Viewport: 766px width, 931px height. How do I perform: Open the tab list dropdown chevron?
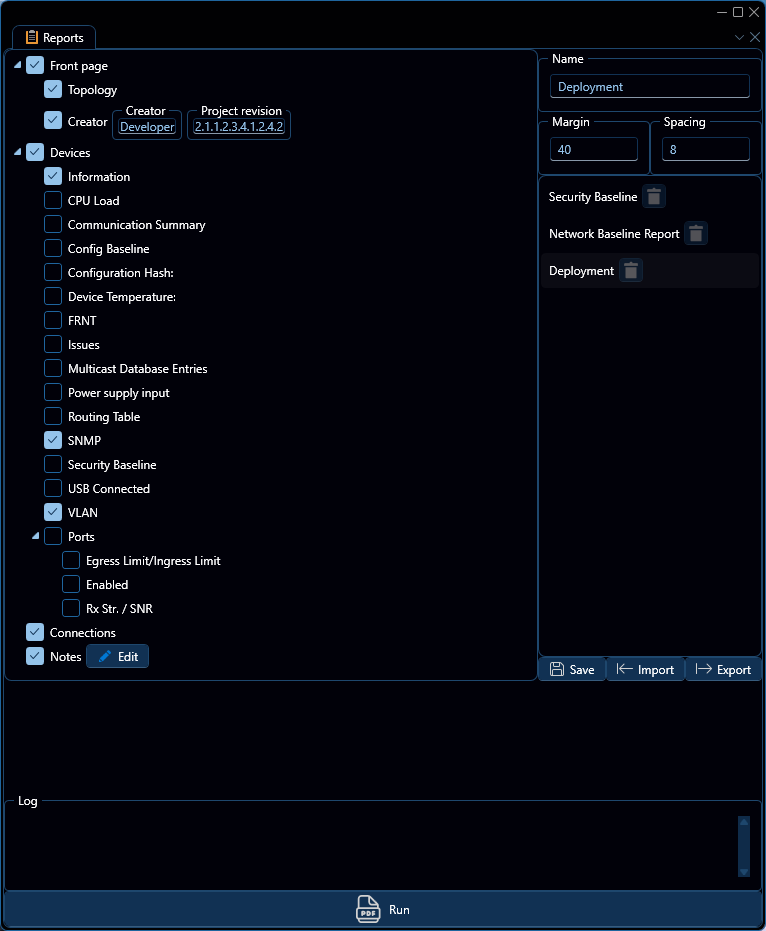click(x=739, y=37)
